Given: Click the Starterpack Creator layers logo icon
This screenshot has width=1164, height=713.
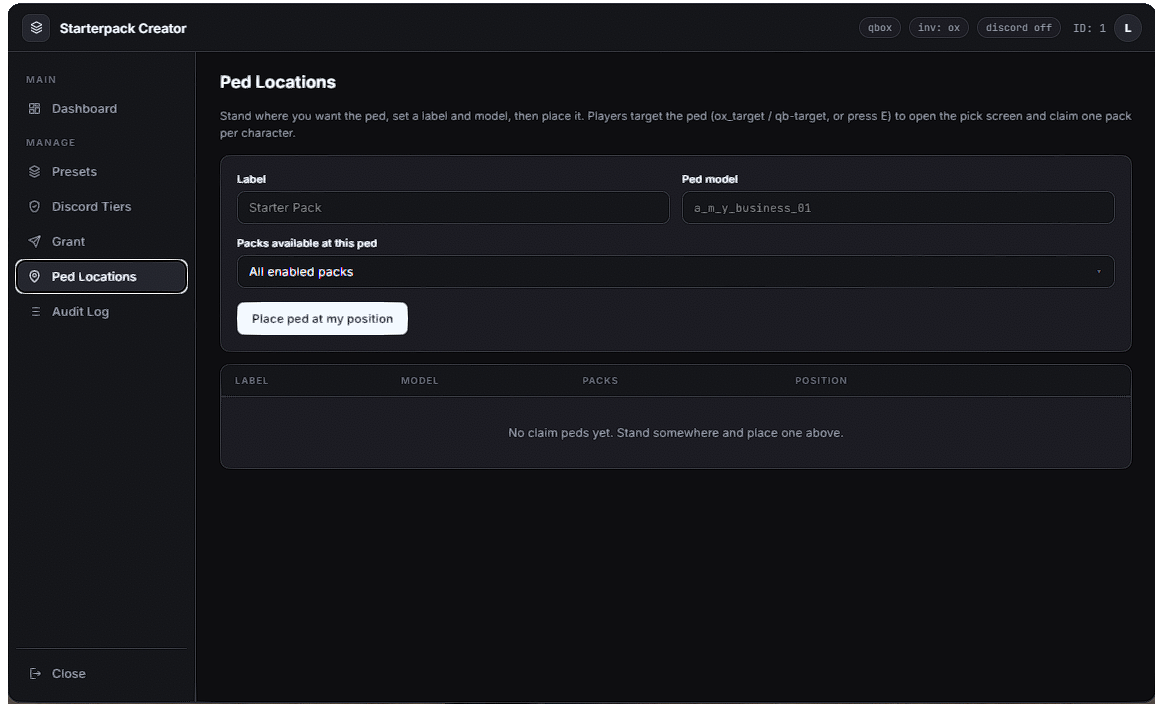Looking at the screenshot, I should [x=36, y=28].
